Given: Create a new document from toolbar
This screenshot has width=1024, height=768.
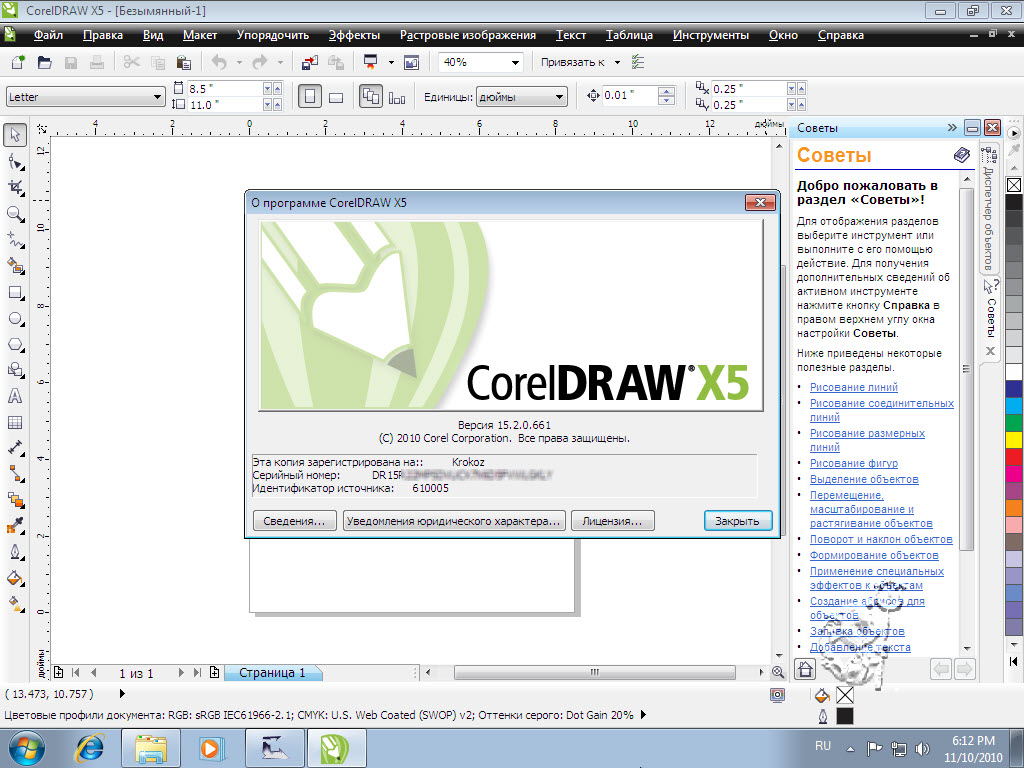Looking at the screenshot, I should tap(18, 62).
